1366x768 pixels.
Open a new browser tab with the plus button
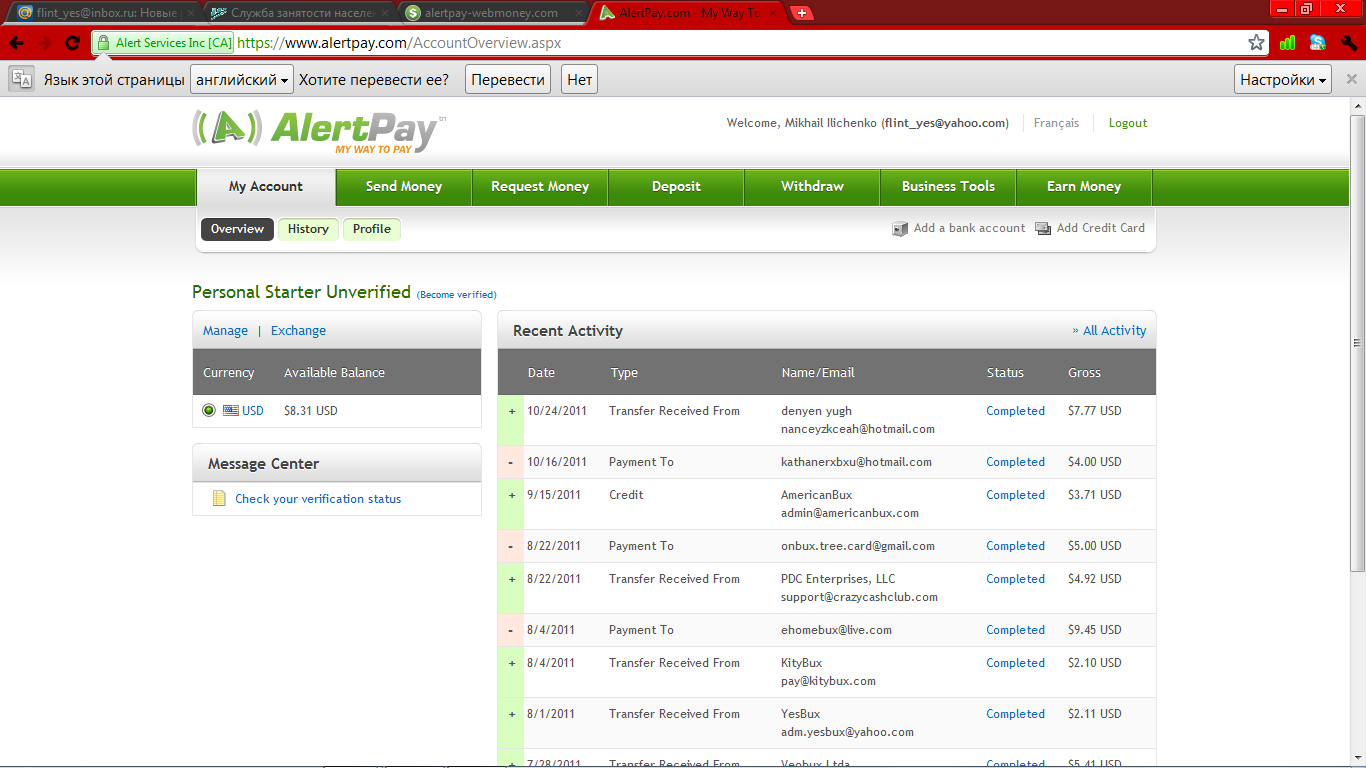coord(802,13)
